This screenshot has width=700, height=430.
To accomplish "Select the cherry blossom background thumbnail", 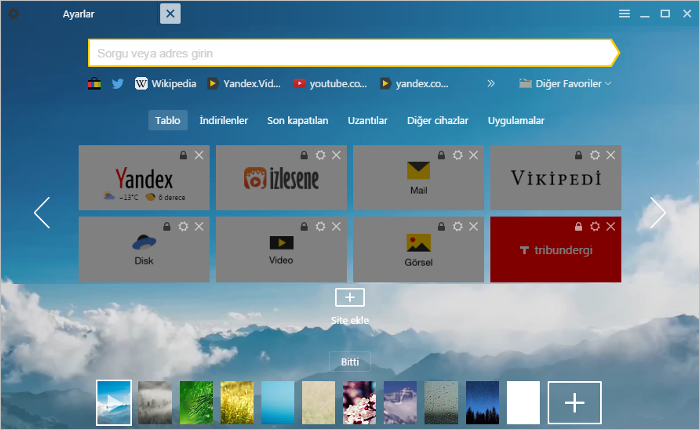I will pyautogui.click(x=359, y=402).
